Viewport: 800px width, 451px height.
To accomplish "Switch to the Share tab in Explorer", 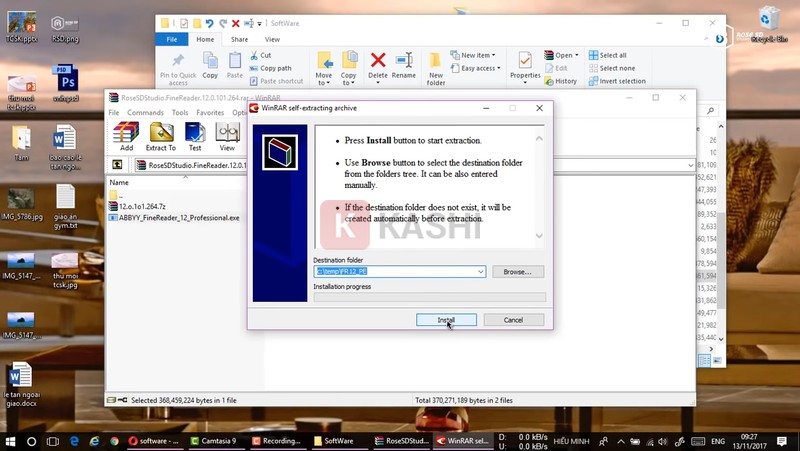I will tap(239, 39).
